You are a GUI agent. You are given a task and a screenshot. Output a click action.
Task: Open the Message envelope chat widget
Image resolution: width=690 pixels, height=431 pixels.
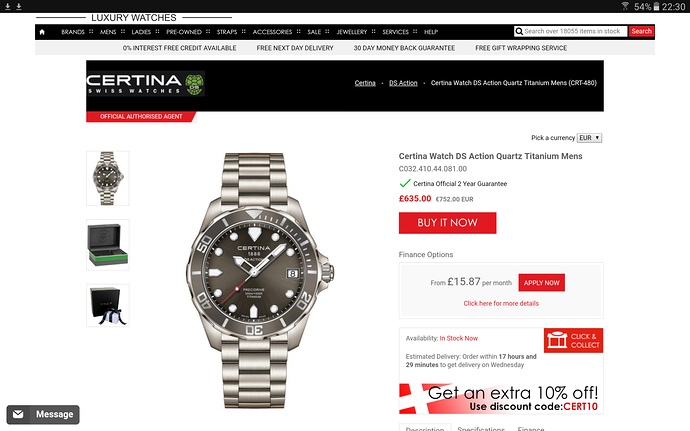coord(43,415)
